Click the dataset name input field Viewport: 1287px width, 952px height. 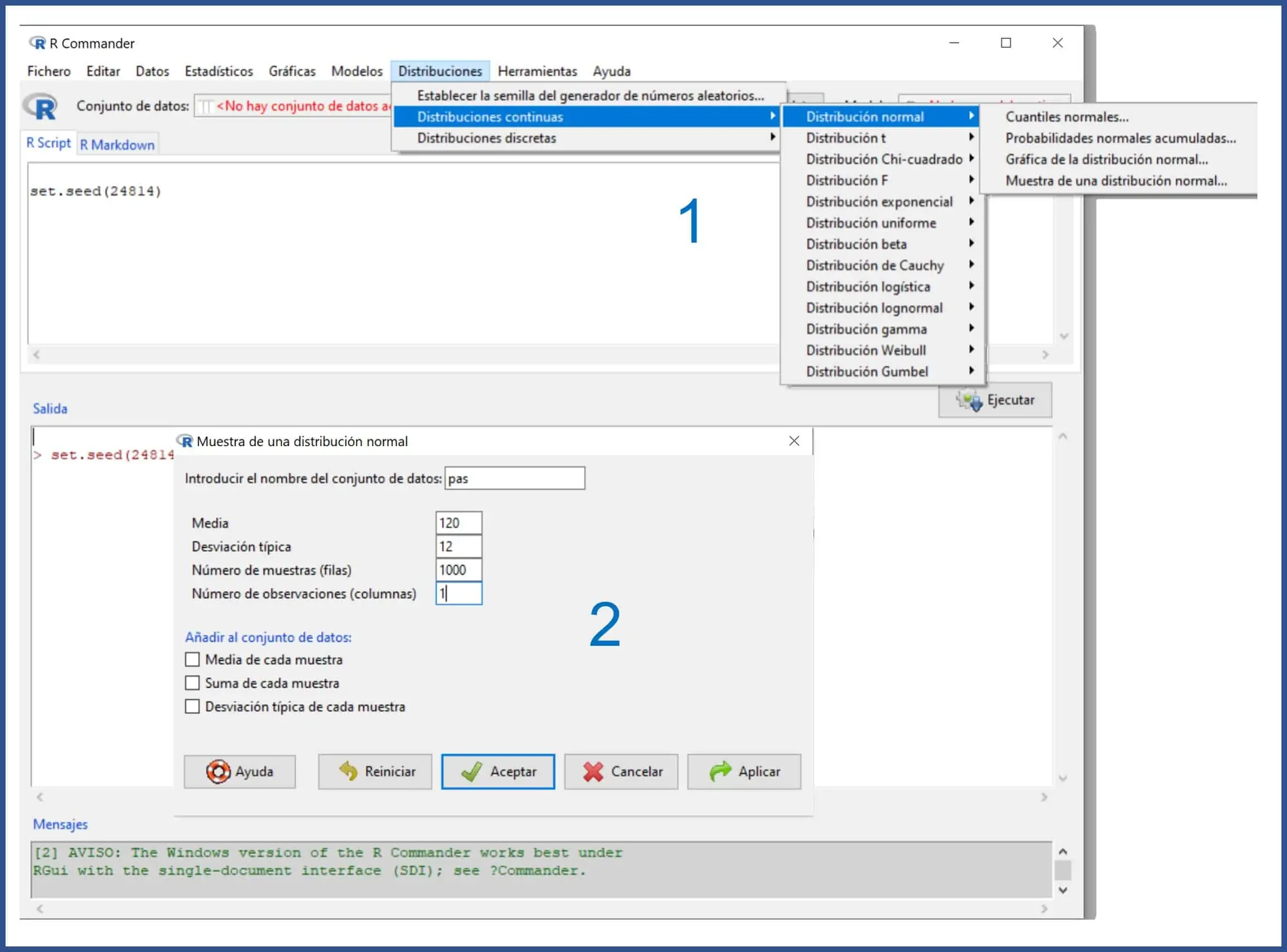click(515, 479)
